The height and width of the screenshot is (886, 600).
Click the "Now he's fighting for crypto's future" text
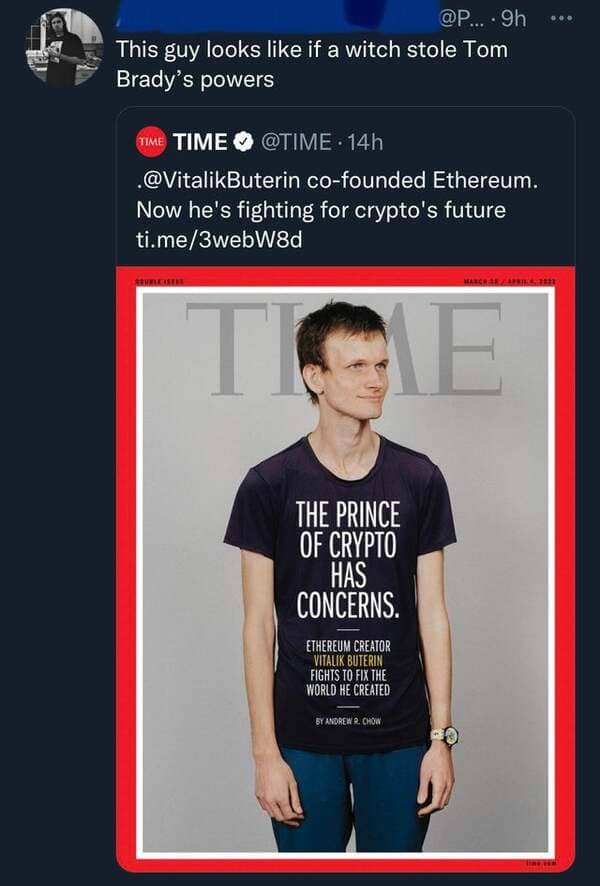(x=321, y=212)
